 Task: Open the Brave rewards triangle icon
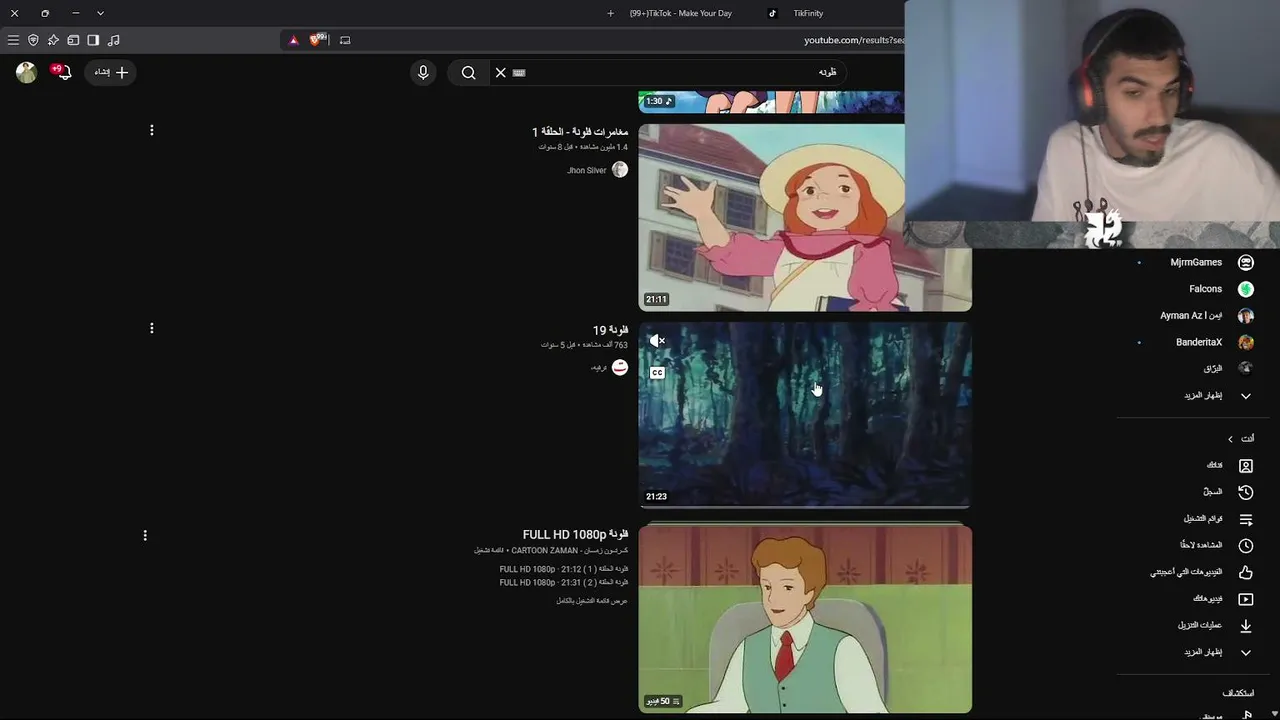click(293, 40)
